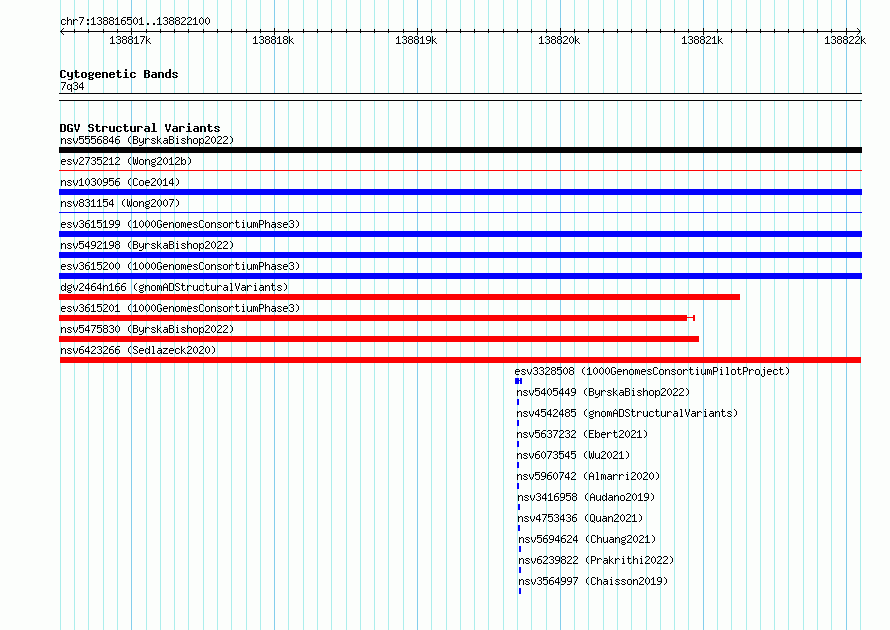Screen dimensions: 890x630
Task: Click the 138817k ruler tick label
Action: 130,40
